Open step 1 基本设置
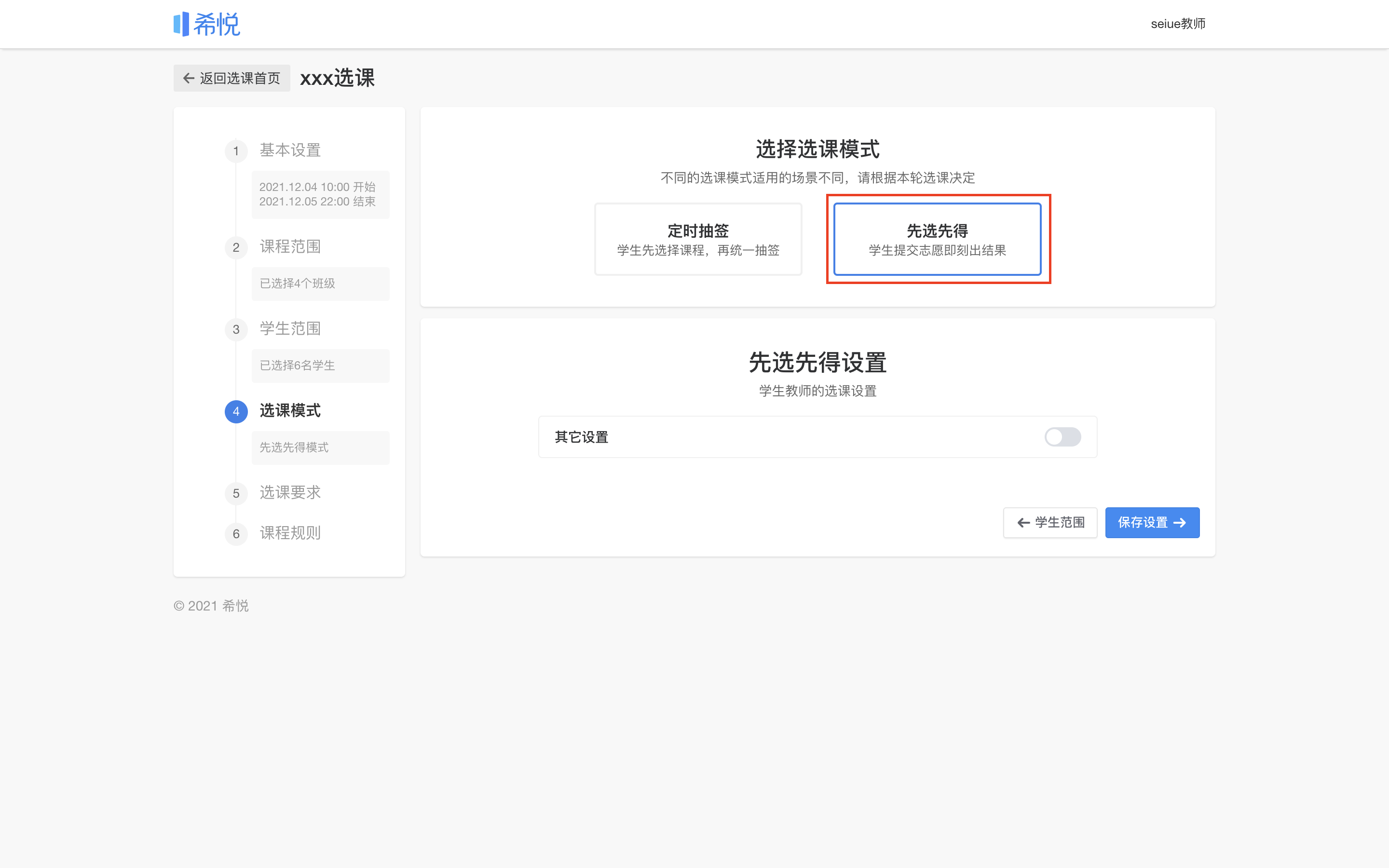 290,150
